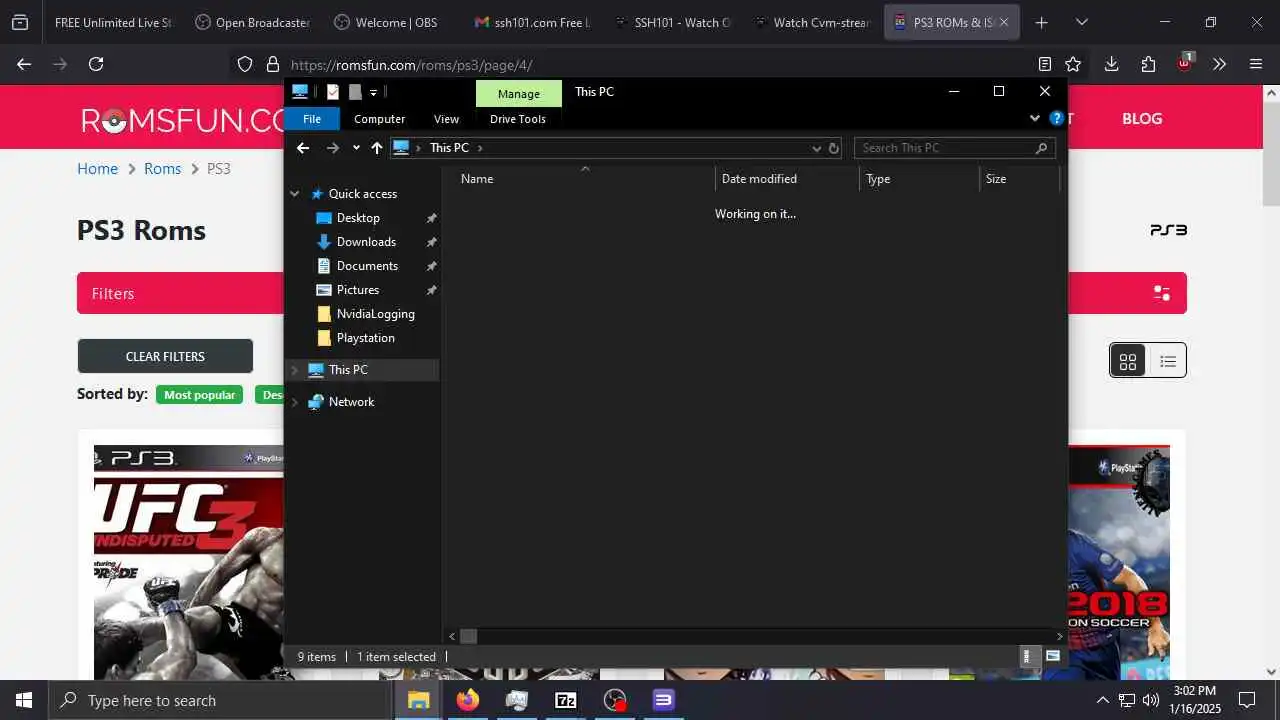Open address bar history dropdown
The height and width of the screenshot is (720, 1280).
tap(817, 148)
